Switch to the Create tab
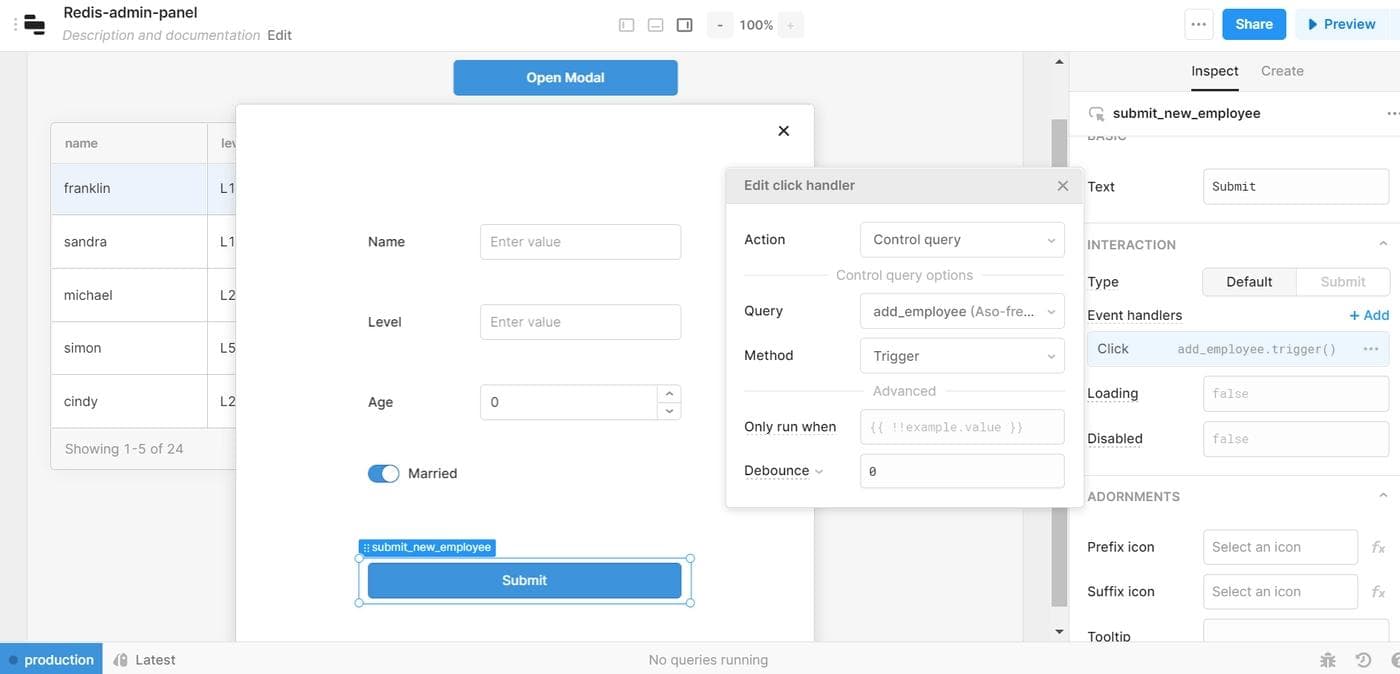The width and height of the screenshot is (1400, 674). 1282,71
